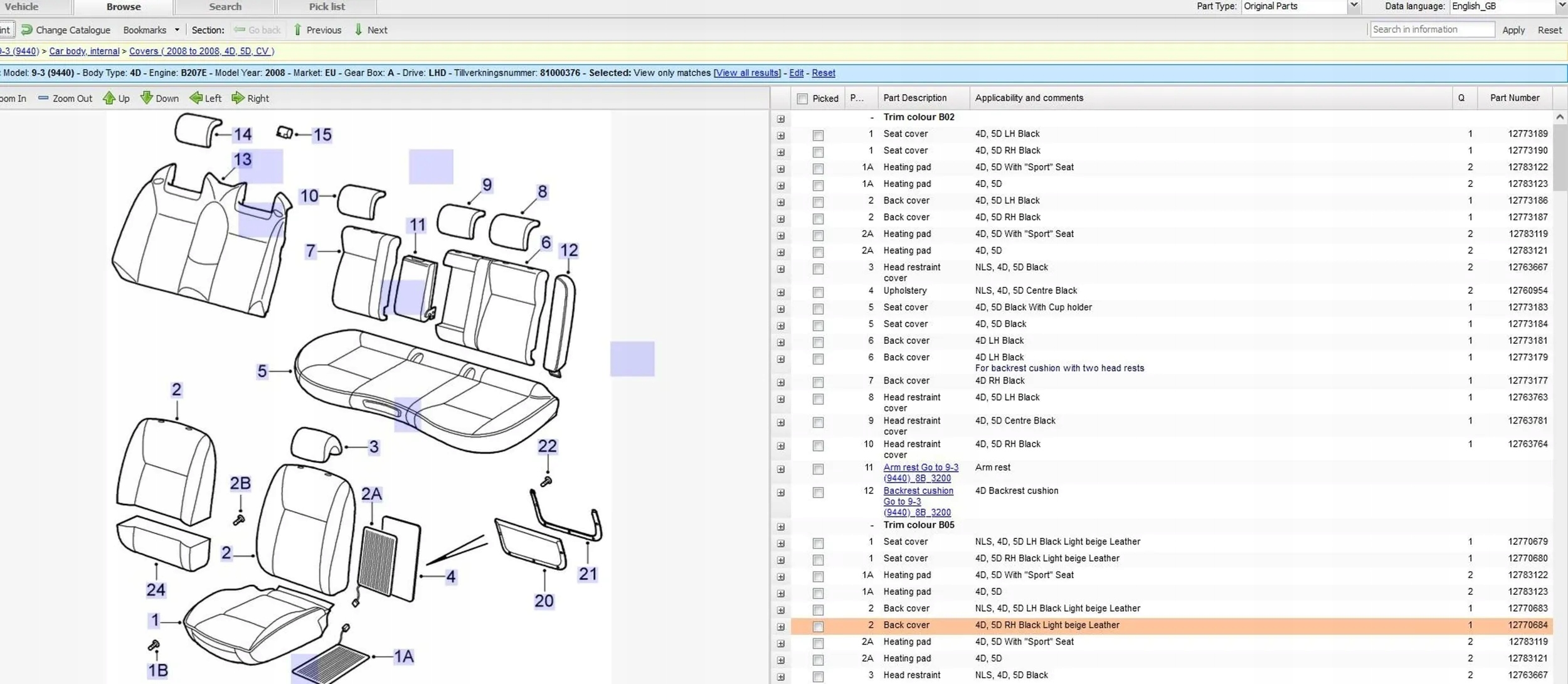Tick checkbox for Seat cover 12773189
Image resolution: width=1568 pixels, height=684 pixels.
pos(818,135)
